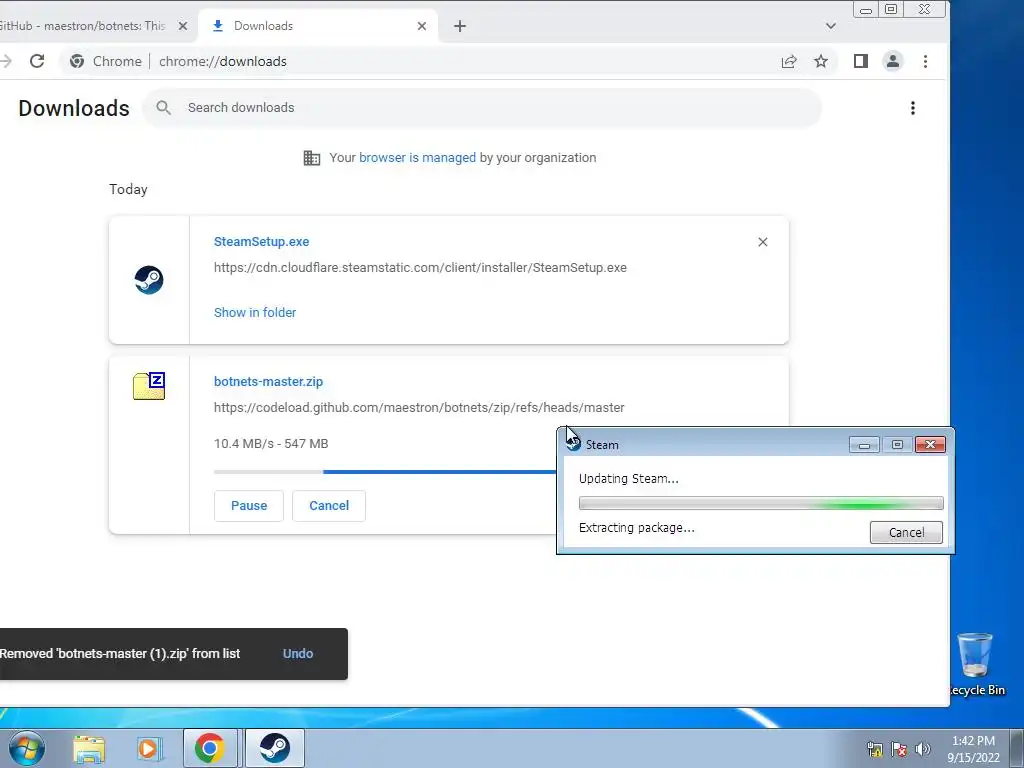Click the Steam icon of SteamSetup.exe download
Screen dimensions: 1024x768
149,280
